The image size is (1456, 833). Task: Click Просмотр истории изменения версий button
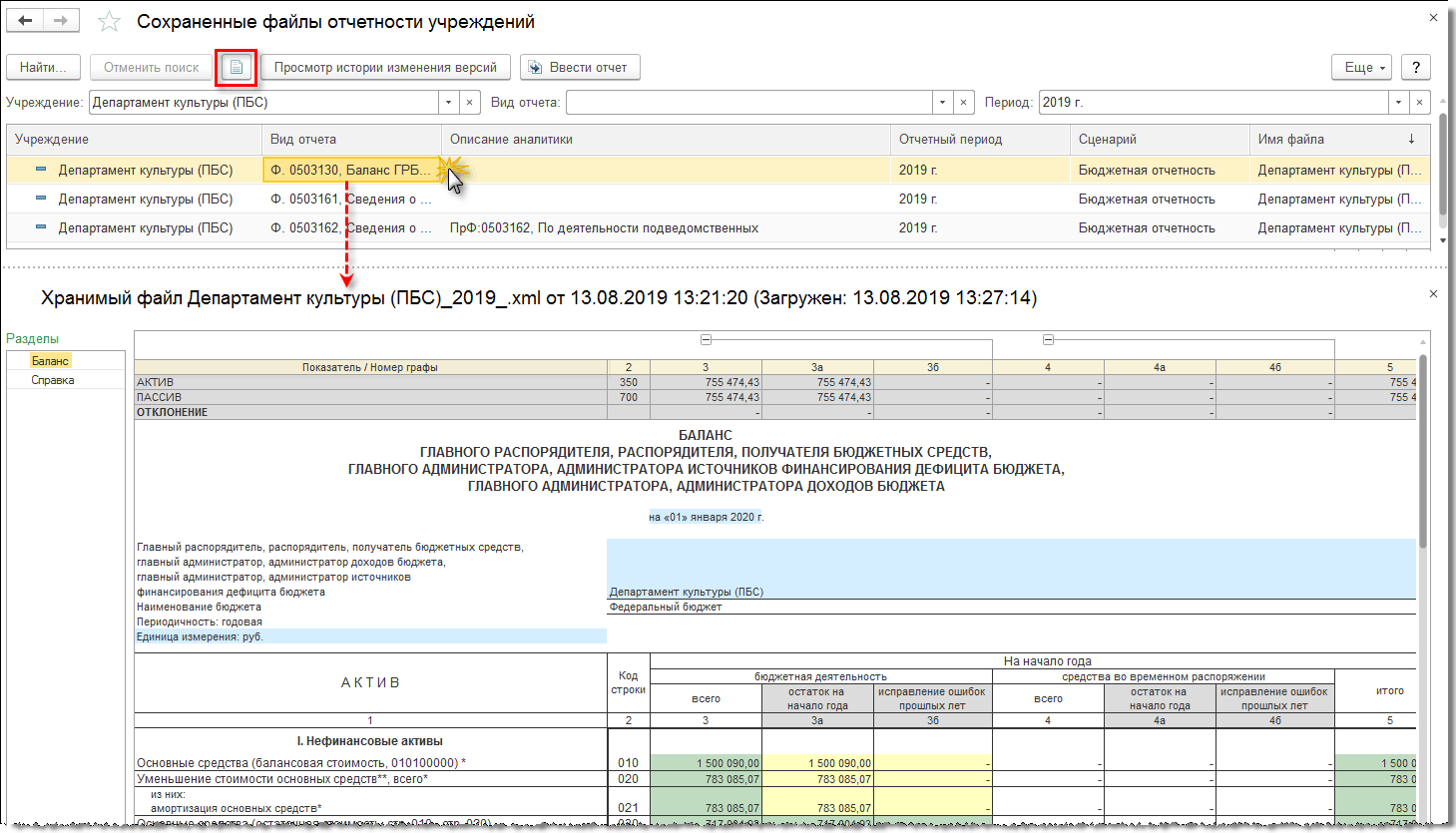(x=385, y=68)
